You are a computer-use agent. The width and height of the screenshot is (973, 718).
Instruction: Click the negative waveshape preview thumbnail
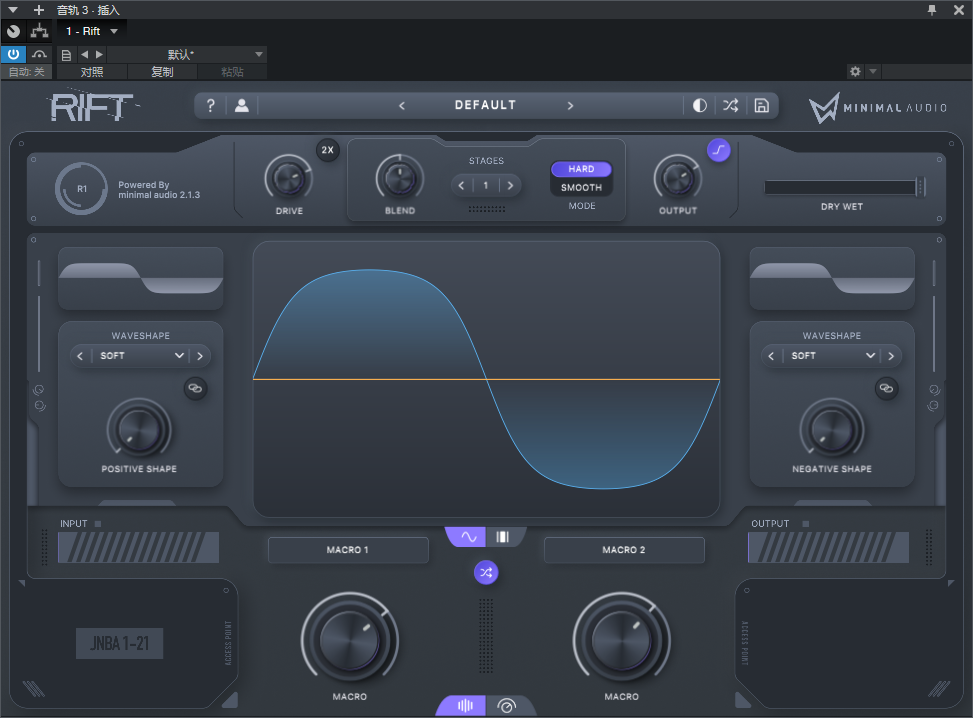[832, 278]
